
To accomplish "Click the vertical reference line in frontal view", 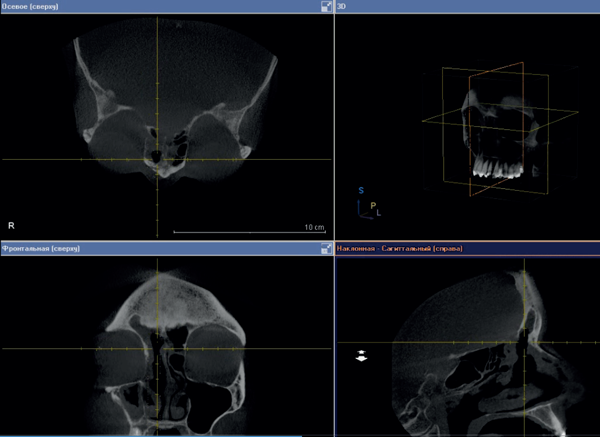I will 157,300.
